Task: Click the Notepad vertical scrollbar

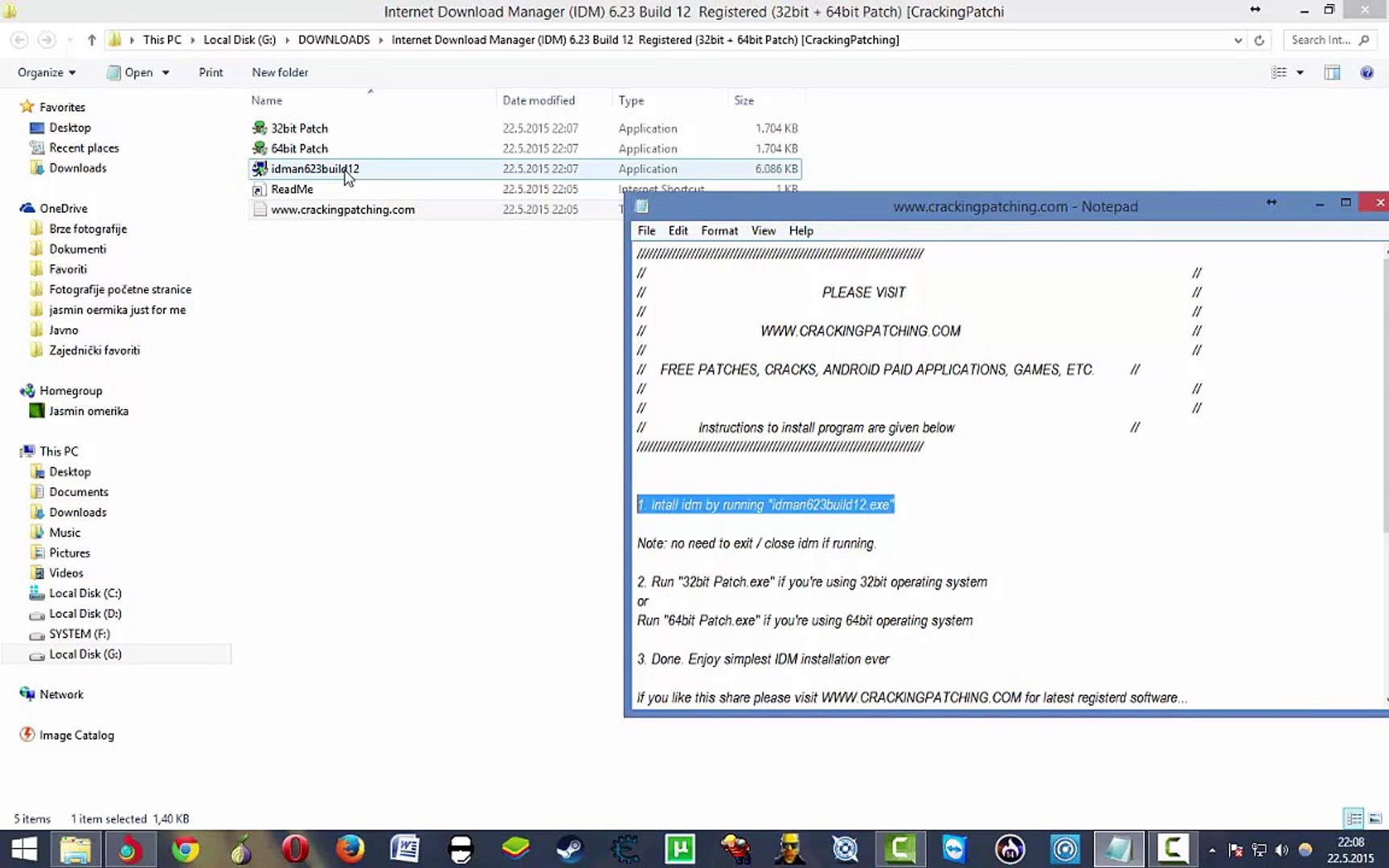Action: [x=1384, y=474]
